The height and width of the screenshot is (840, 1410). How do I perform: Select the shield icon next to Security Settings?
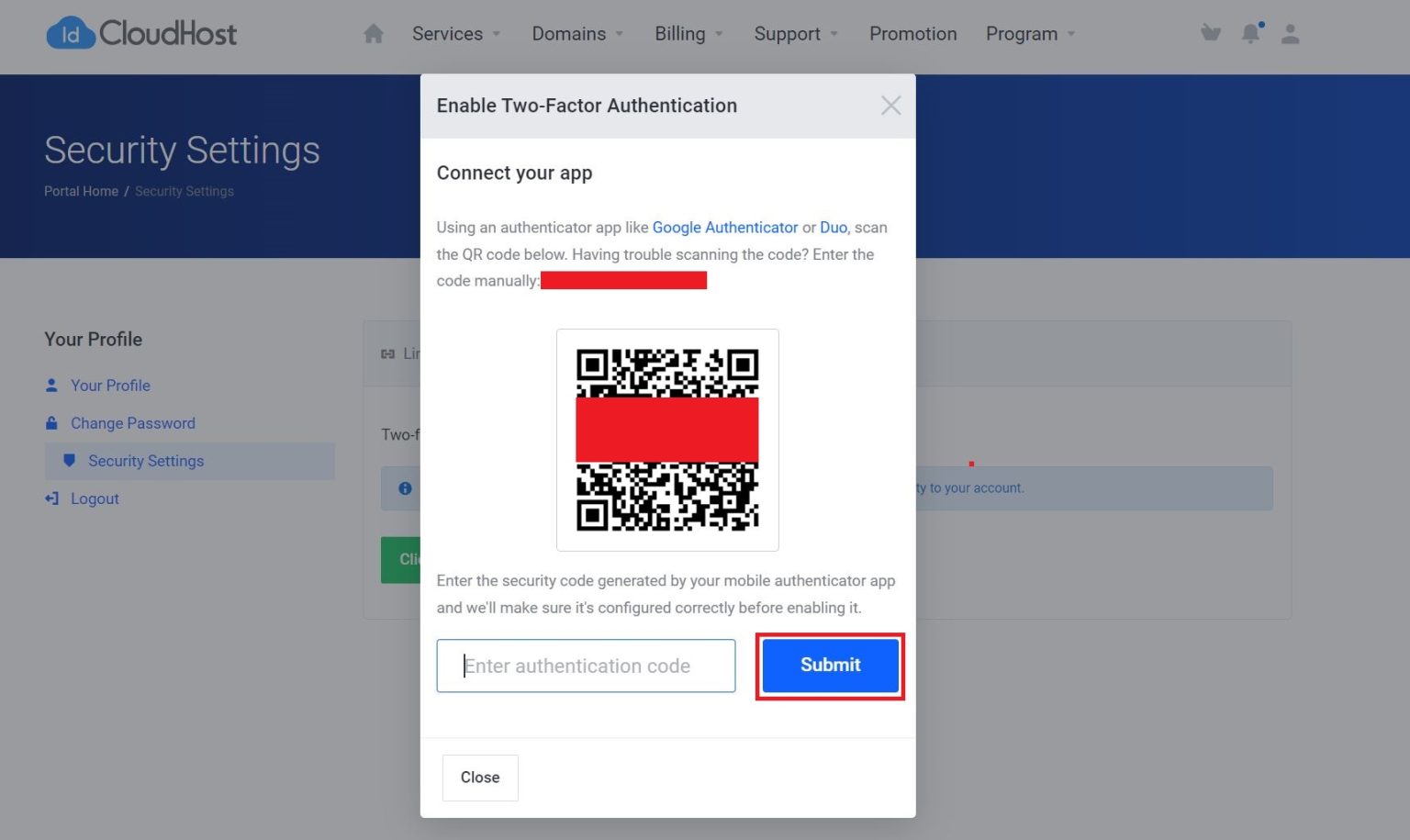point(70,460)
